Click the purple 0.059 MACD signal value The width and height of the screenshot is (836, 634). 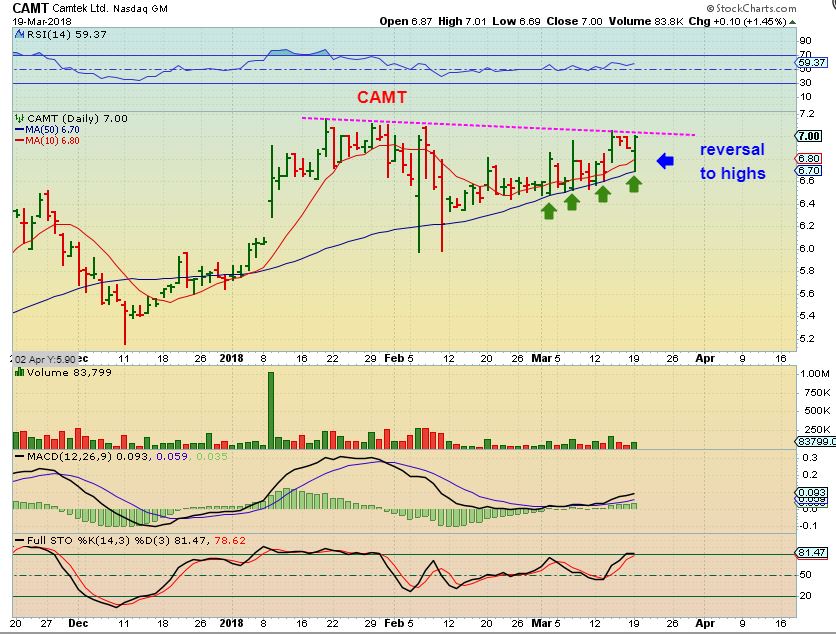click(172, 456)
